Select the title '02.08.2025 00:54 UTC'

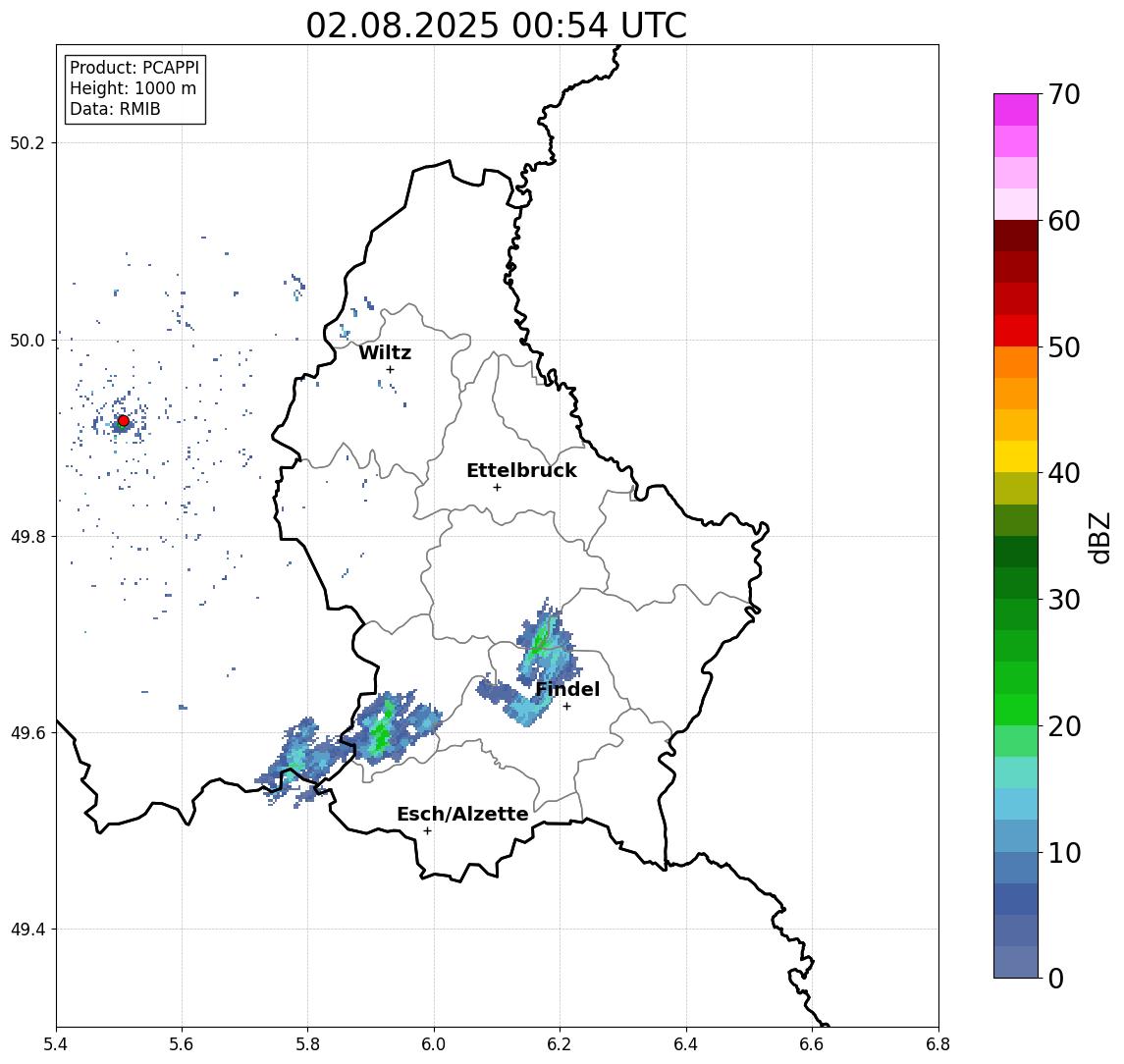click(x=496, y=26)
